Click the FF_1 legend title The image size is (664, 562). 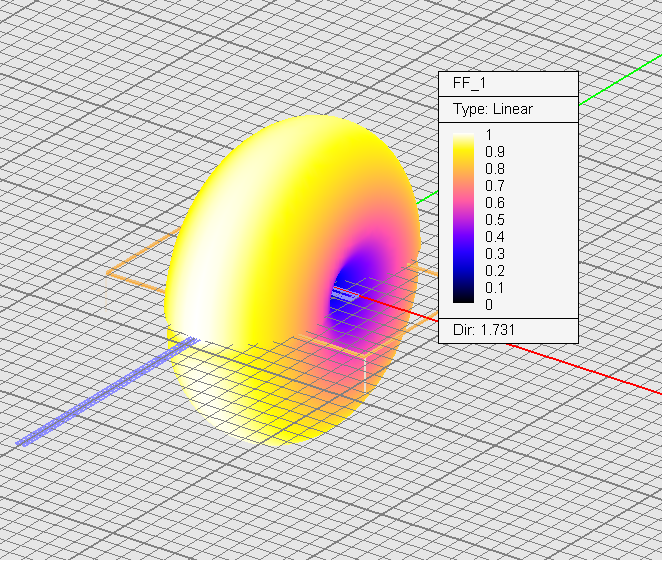pos(469,83)
